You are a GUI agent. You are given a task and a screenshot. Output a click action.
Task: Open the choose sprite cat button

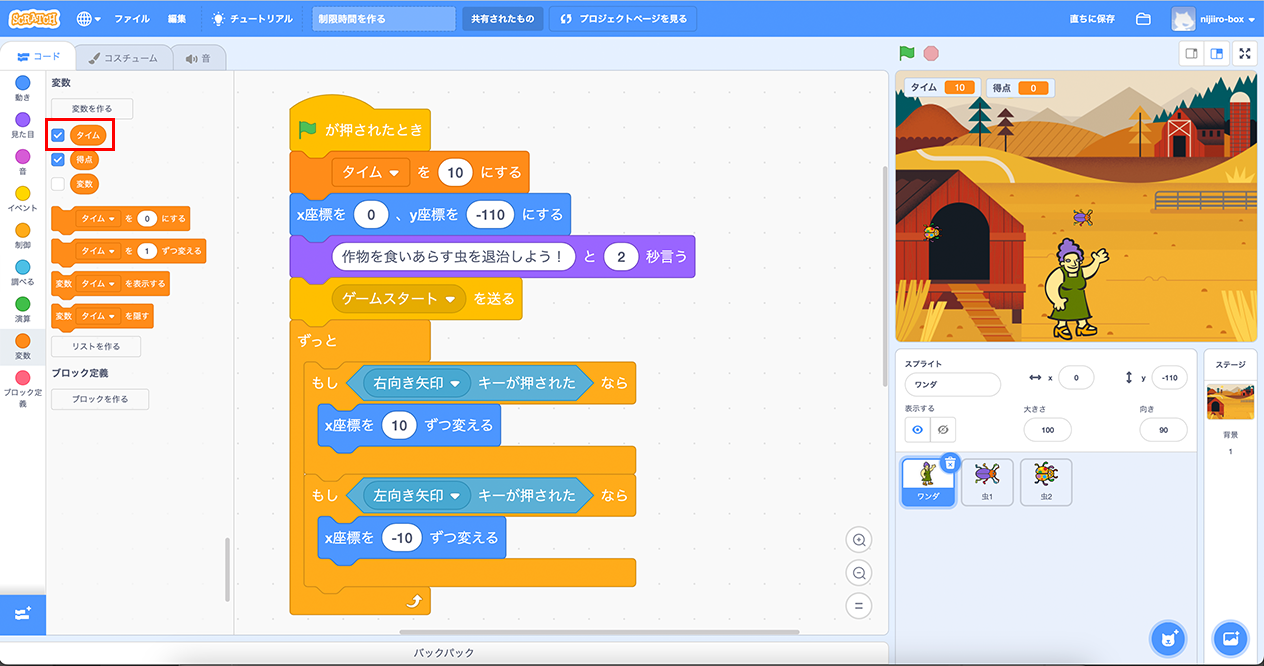[x=1167, y=637]
